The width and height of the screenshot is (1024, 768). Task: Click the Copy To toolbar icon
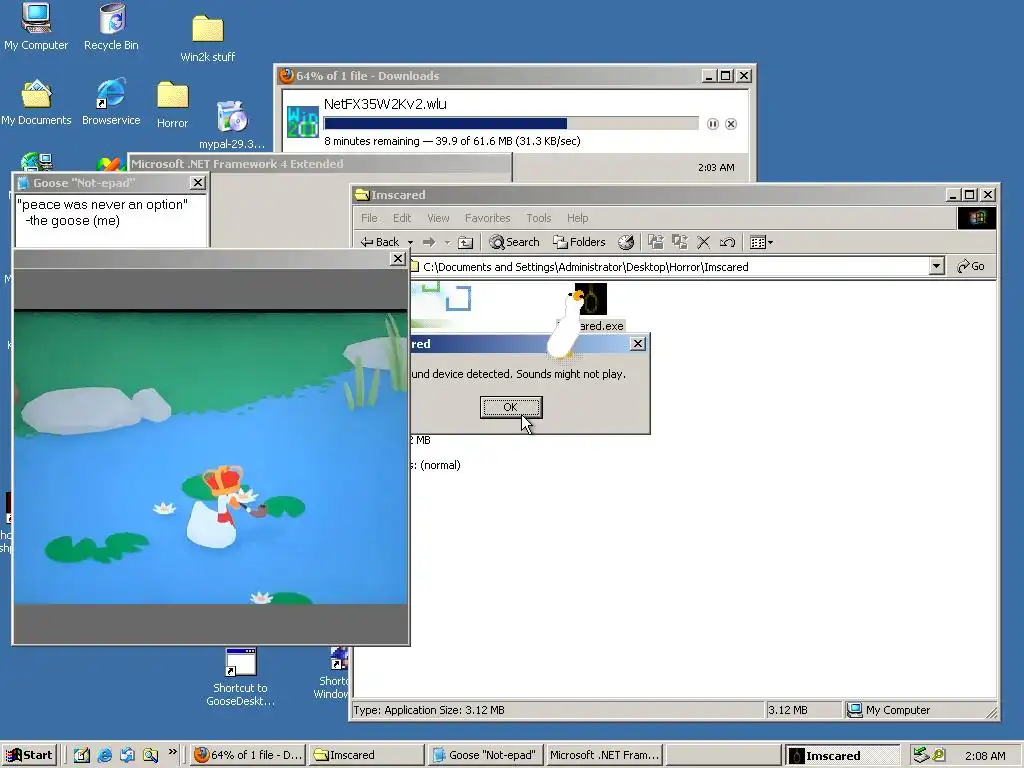pos(680,242)
